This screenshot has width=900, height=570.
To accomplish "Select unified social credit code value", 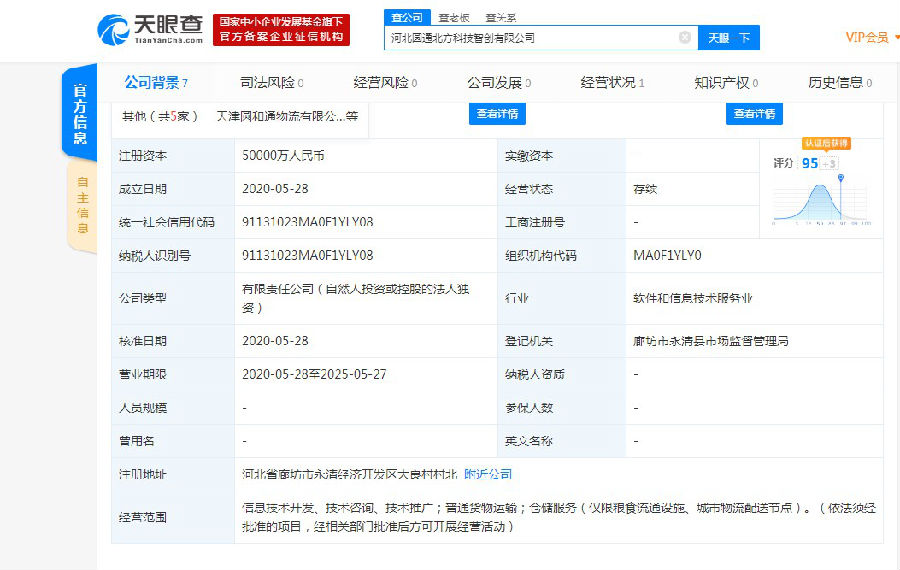I will point(308,222).
